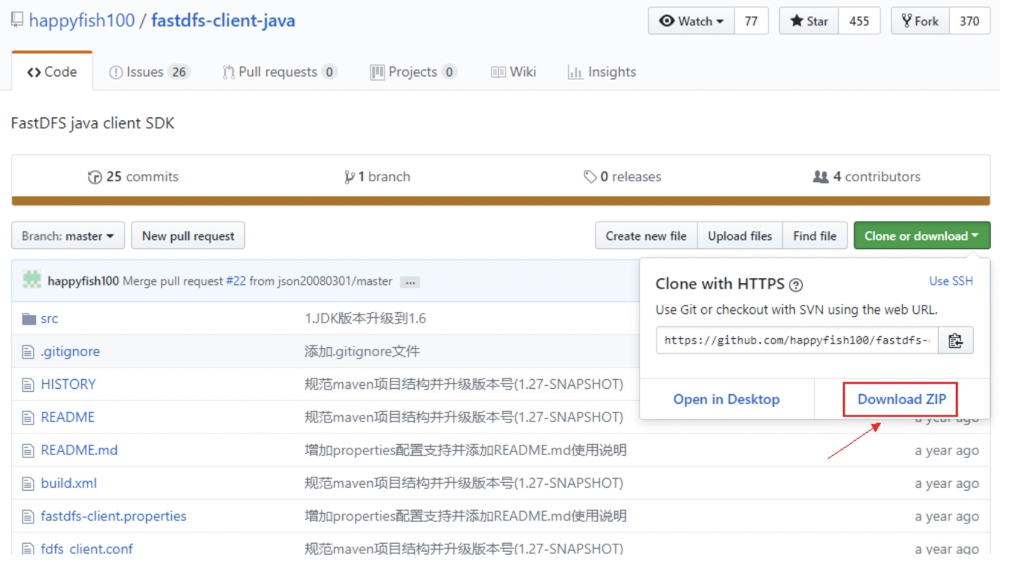Open the README file without extension
The image size is (1014, 576).
click(x=67, y=418)
